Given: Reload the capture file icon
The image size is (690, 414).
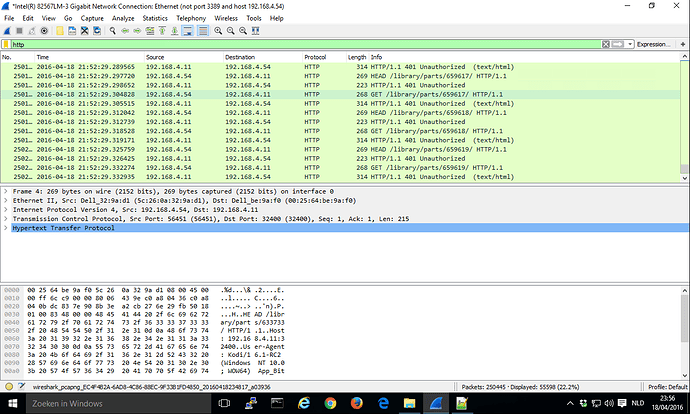Looking at the screenshot, I should click(x=97, y=31).
